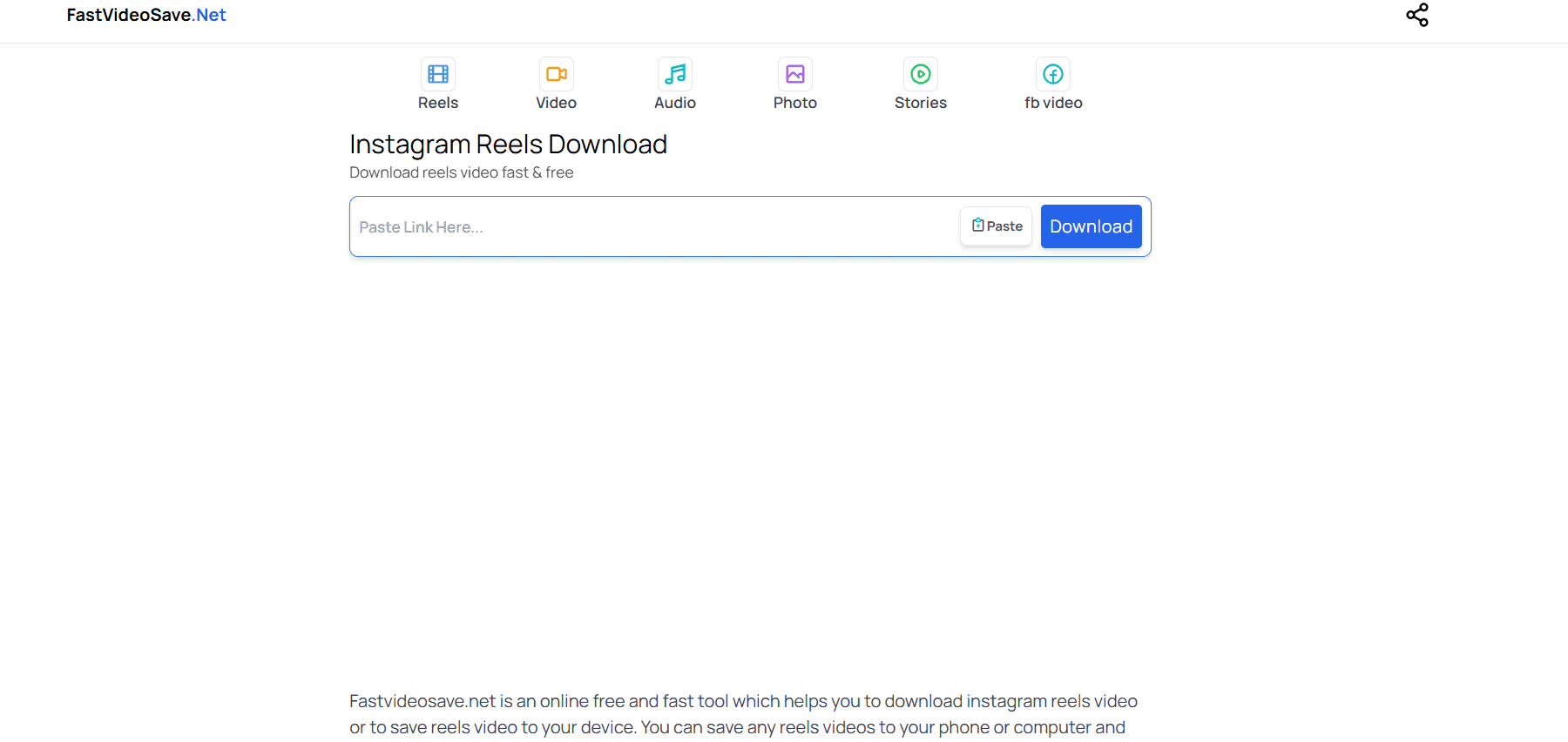Click the Reels film strip icon
The image size is (1568, 742).
tap(438, 74)
